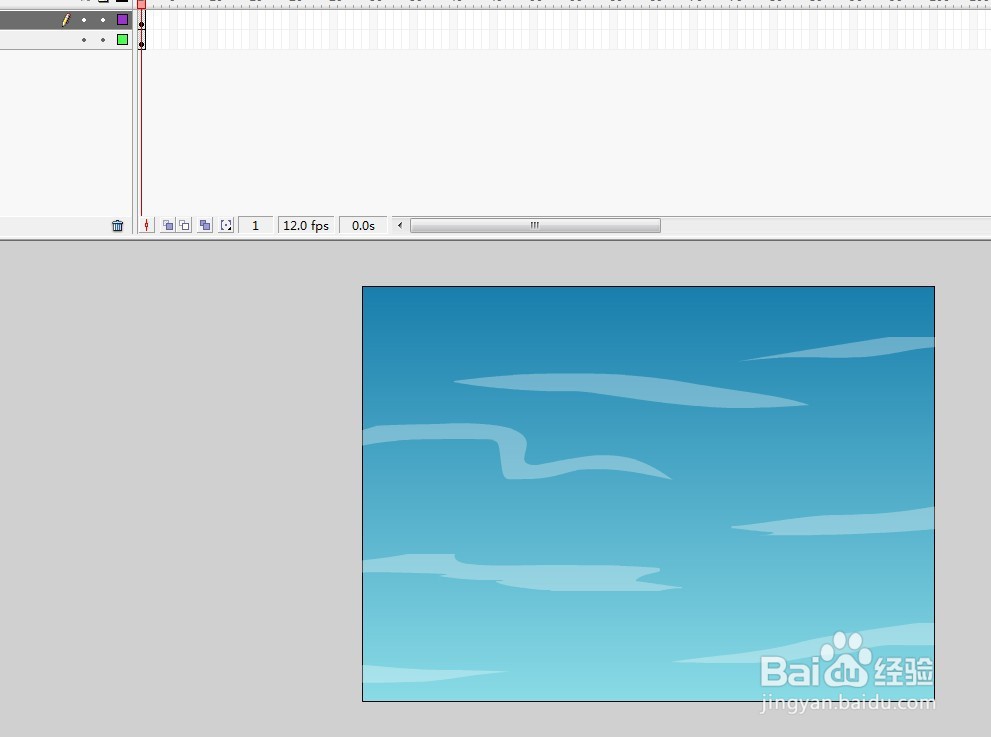Image resolution: width=991 pixels, height=737 pixels.
Task: Toggle visibility dot of purple layer
Action: point(84,20)
